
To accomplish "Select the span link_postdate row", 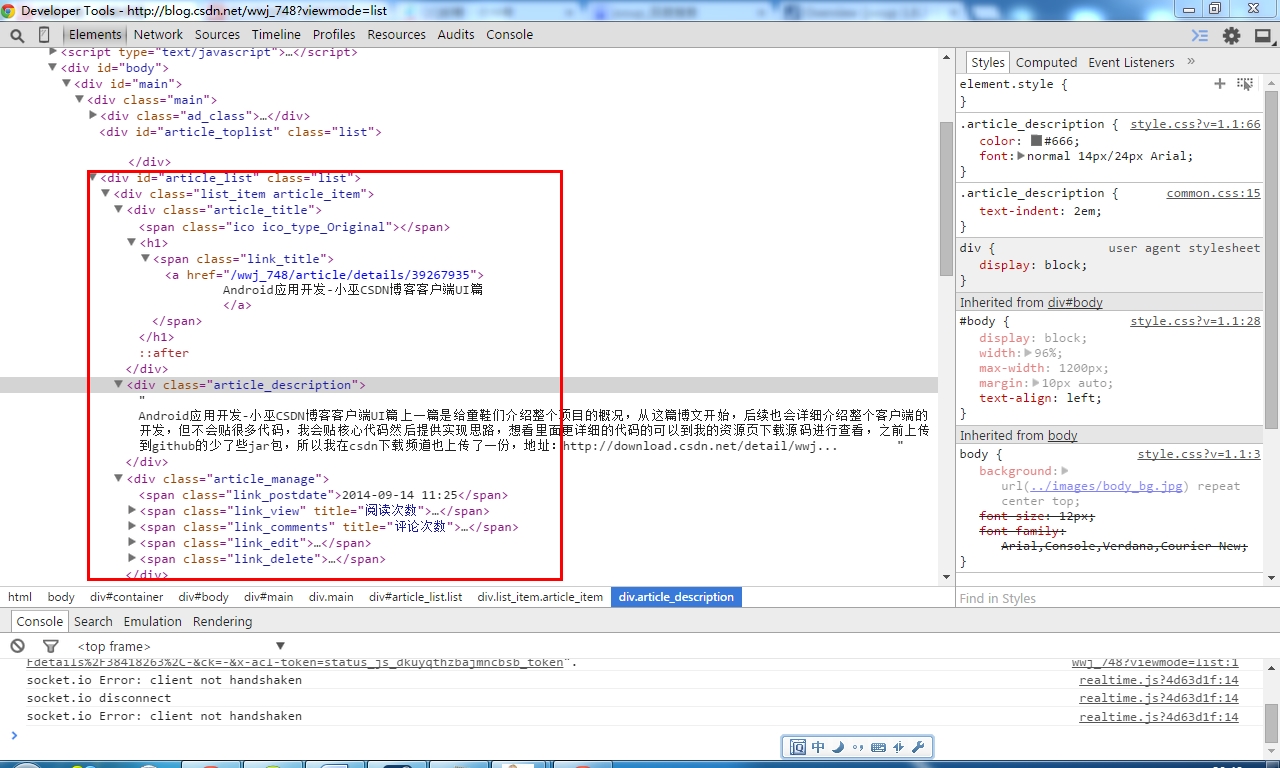I will [x=323, y=495].
